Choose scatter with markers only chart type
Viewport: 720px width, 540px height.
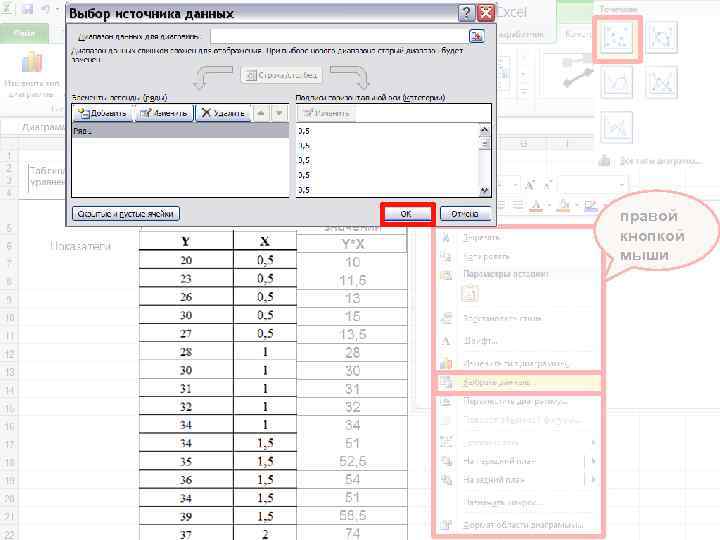[x=617, y=38]
